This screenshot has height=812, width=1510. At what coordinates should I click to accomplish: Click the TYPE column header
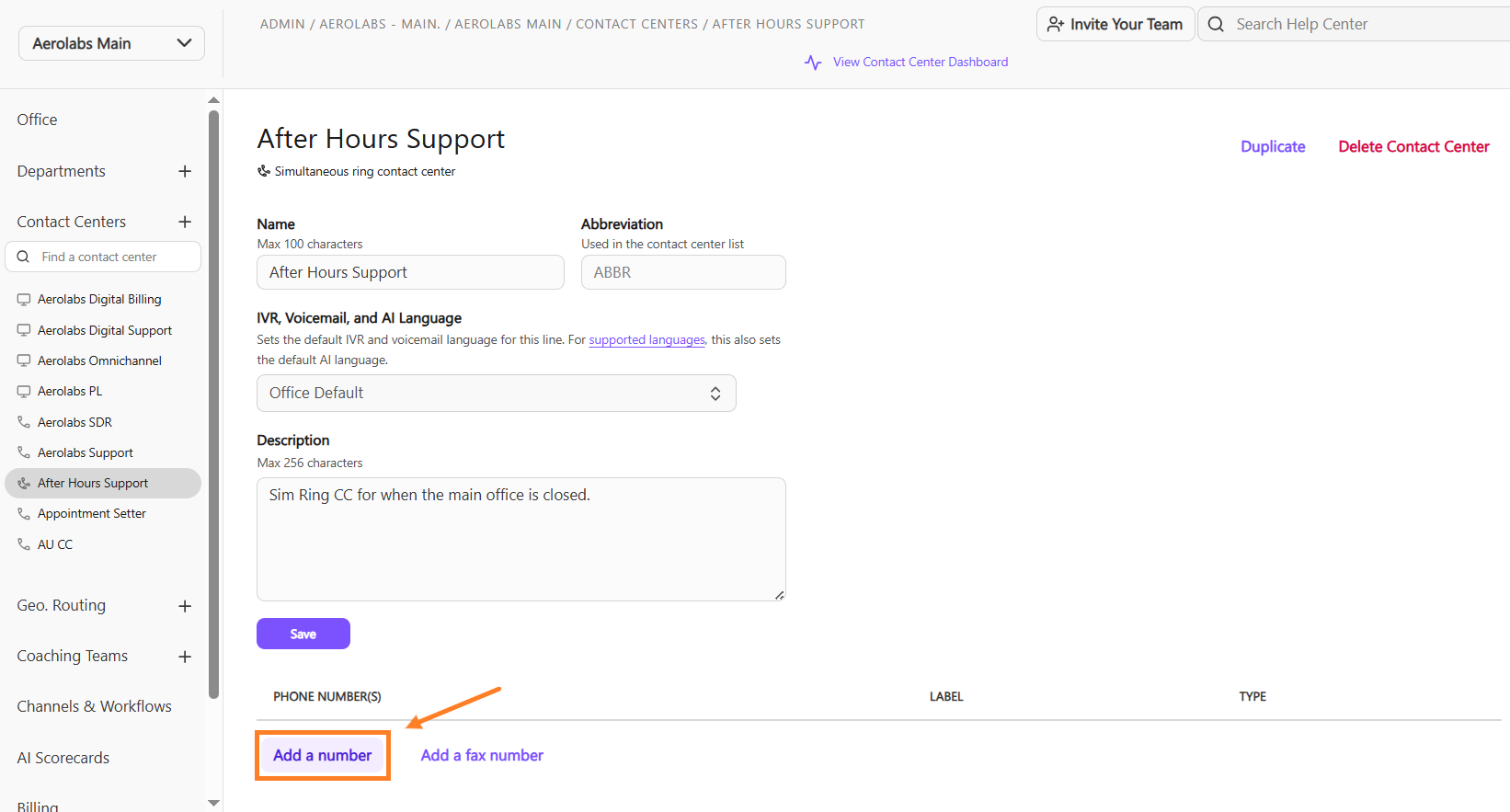coord(1253,696)
